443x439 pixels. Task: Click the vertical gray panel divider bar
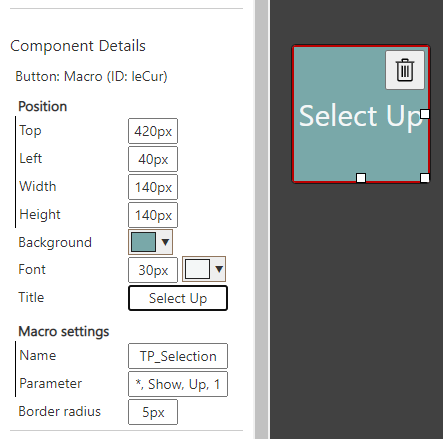[262, 219]
